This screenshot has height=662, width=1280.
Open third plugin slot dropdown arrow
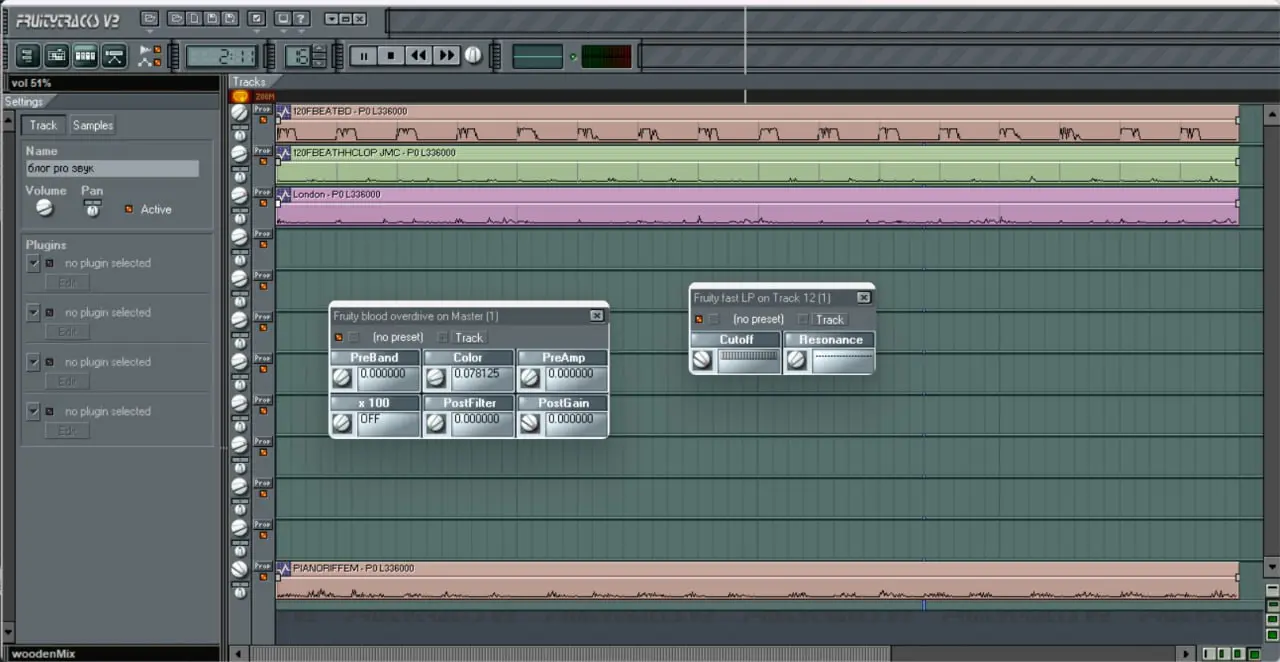click(33, 361)
